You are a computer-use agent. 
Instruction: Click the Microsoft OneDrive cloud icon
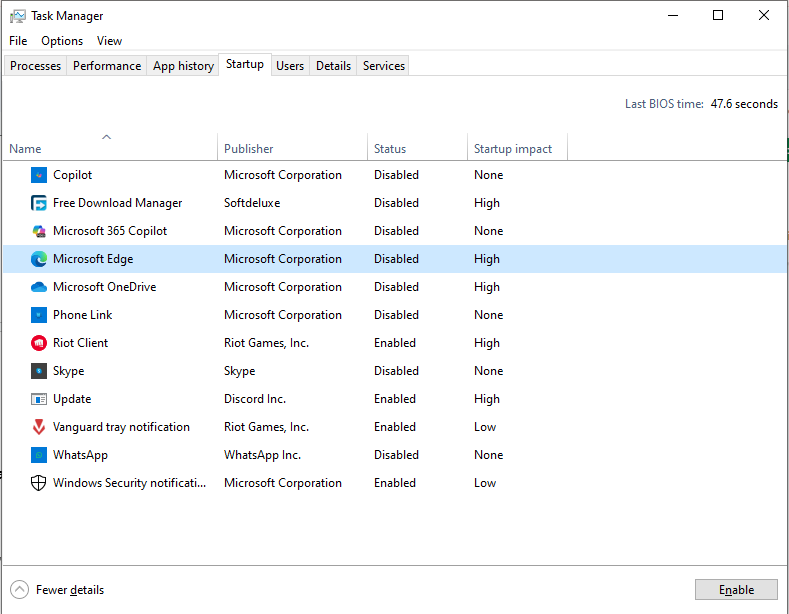click(39, 287)
